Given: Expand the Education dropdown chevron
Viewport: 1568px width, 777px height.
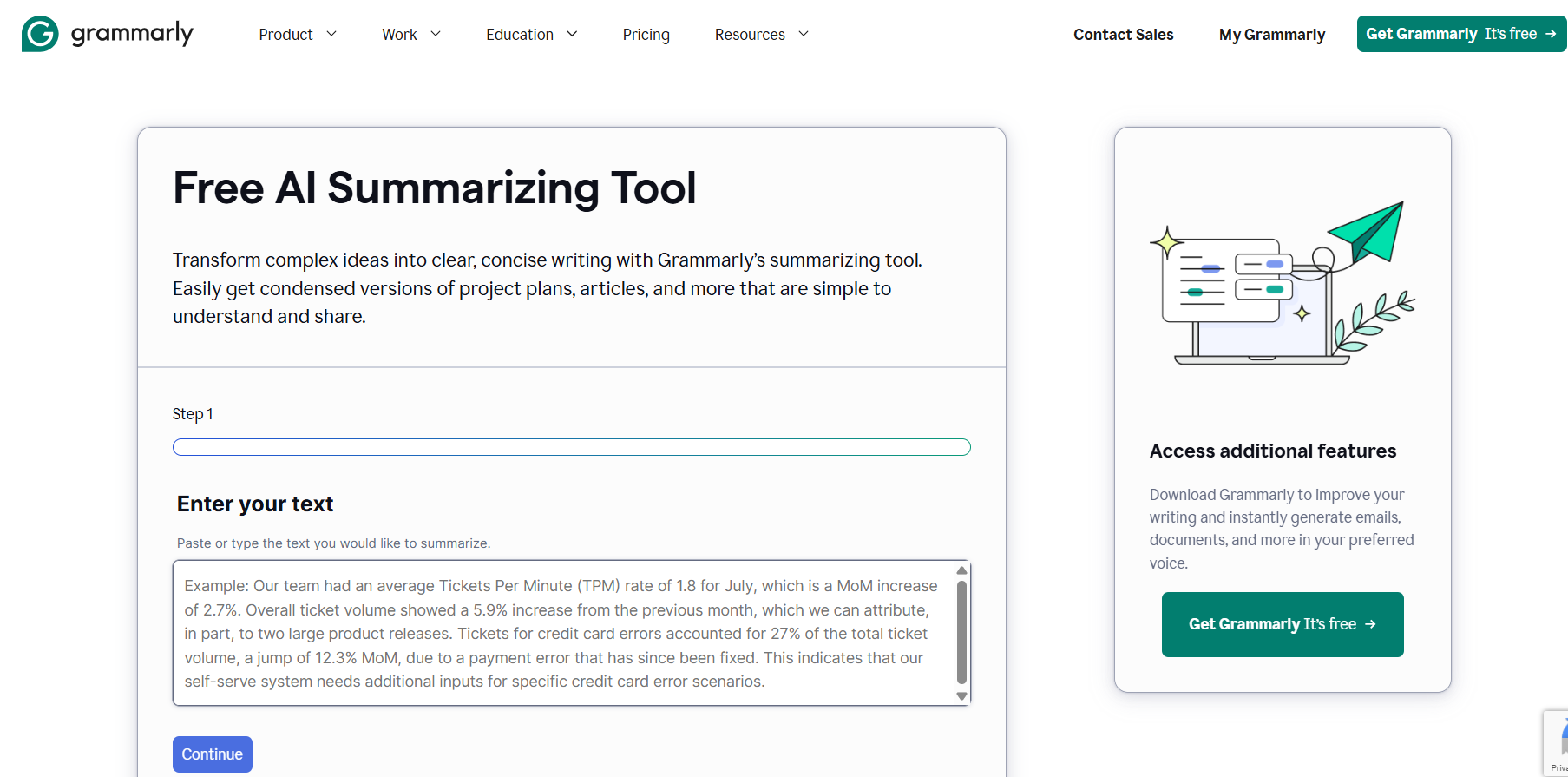Looking at the screenshot, I should click(572, 34).
